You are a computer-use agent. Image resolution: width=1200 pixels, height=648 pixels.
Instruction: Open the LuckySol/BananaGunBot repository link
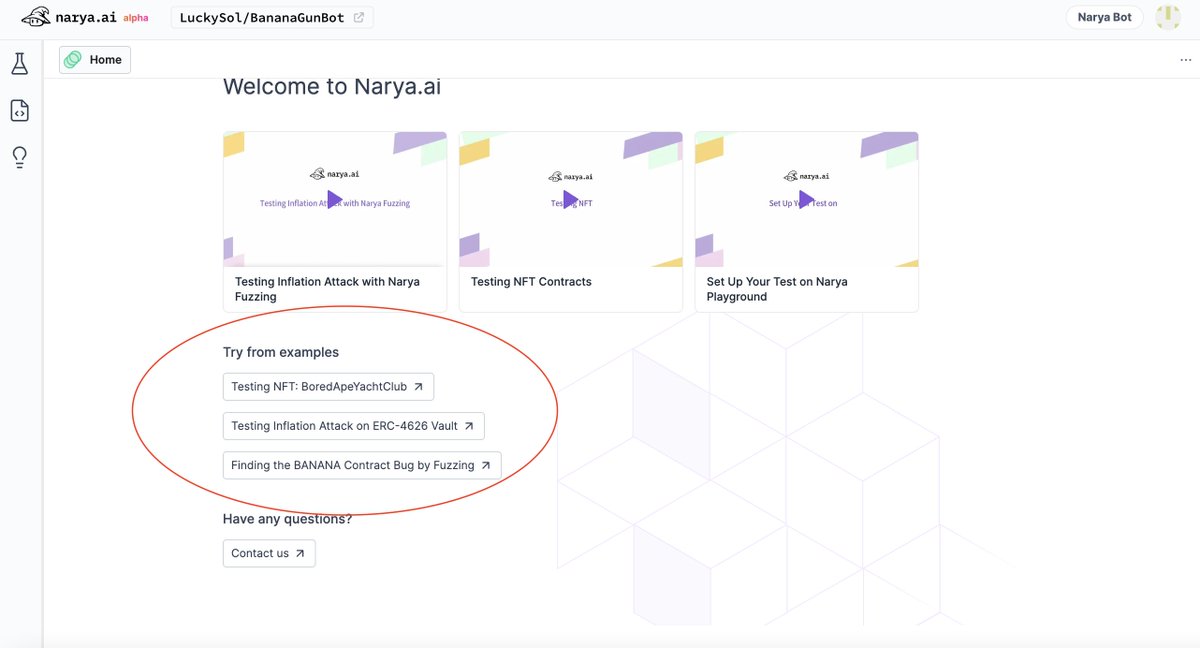point(272,17)
